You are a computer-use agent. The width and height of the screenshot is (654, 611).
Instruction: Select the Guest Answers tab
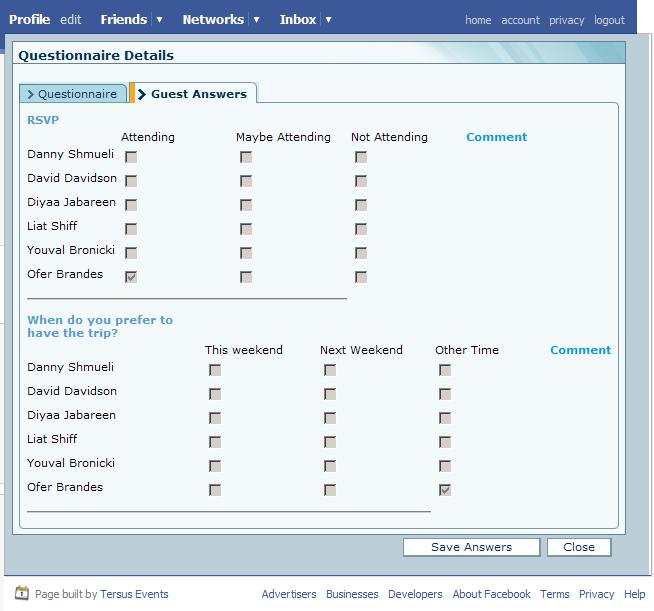(197, 94)
